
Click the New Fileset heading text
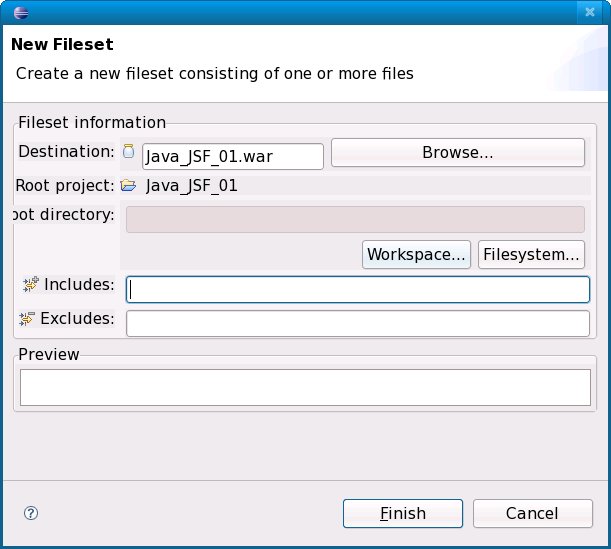(x=62, y=45)
